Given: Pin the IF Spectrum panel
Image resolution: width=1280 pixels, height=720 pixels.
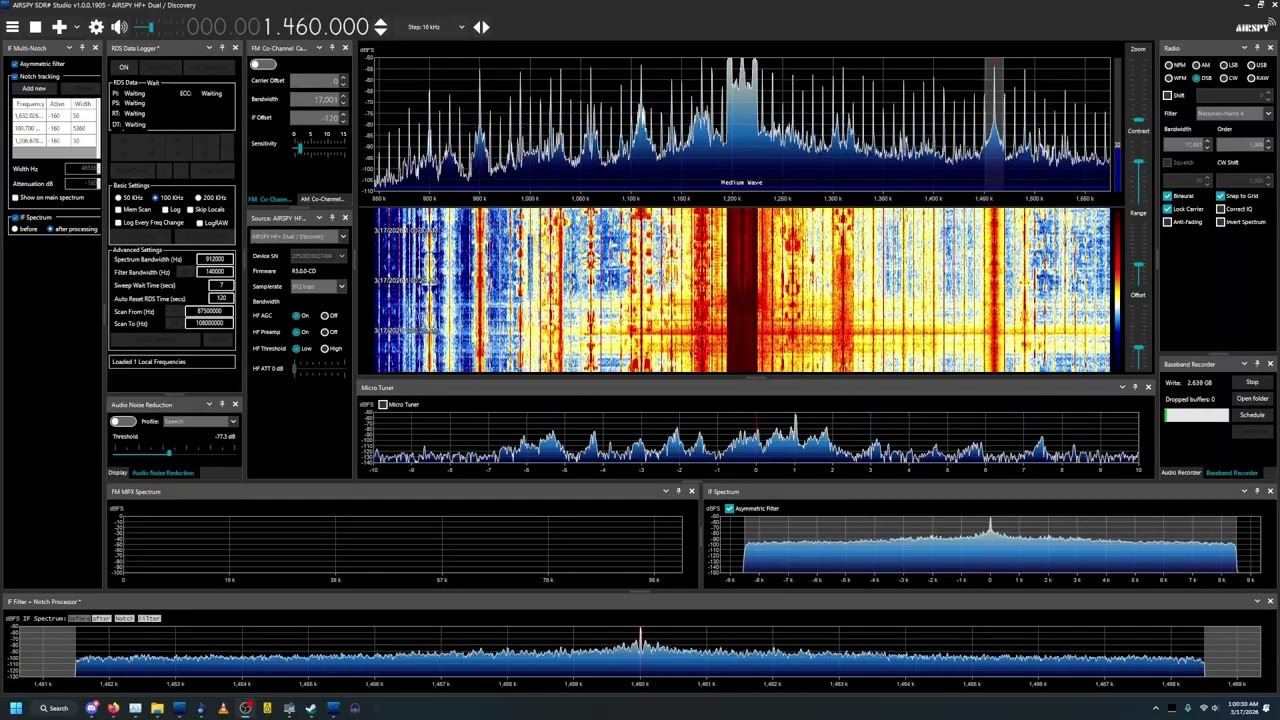Looking at the screenshot, I should 1257,491.
